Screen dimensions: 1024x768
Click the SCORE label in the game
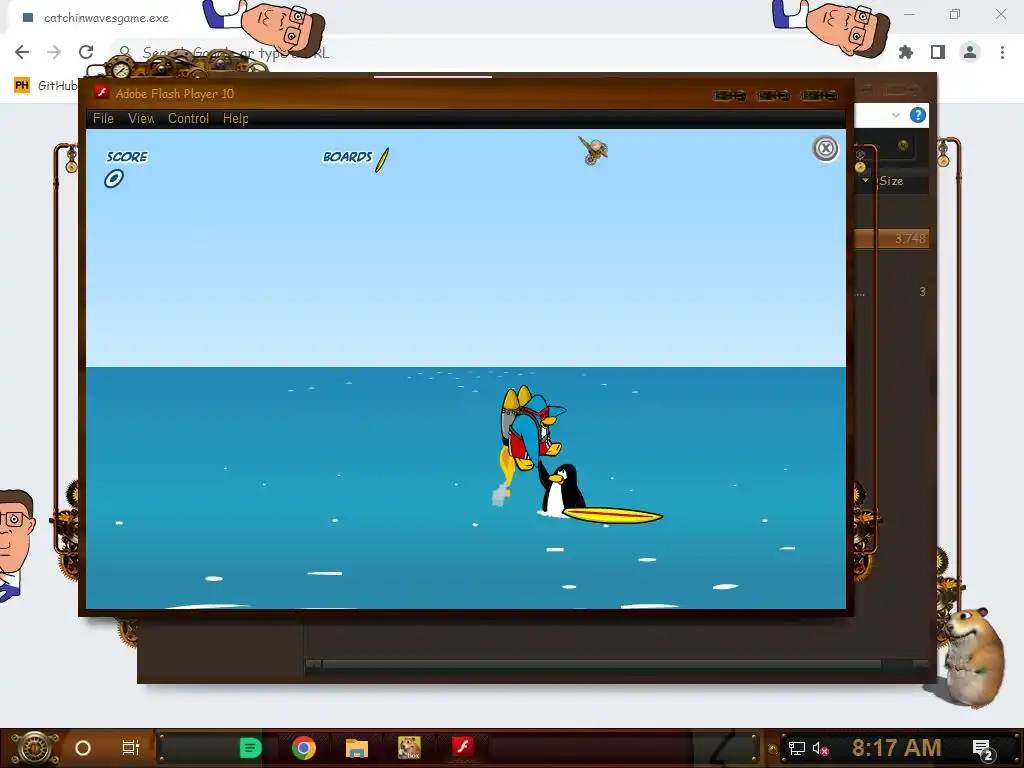pyautogui.click(x=127, y=157)
